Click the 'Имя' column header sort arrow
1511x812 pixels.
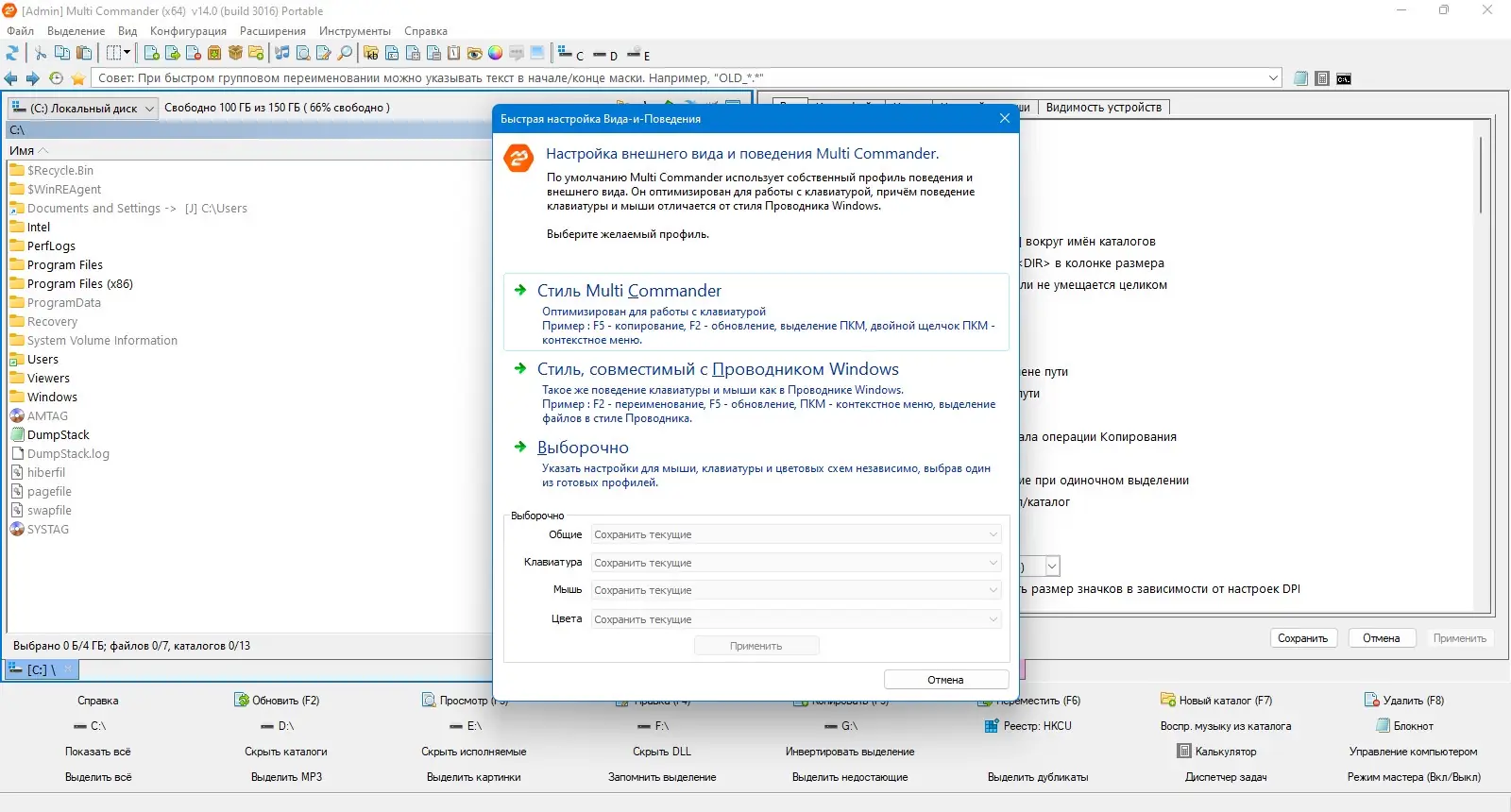pyautogui.click(x=43, y=150)
